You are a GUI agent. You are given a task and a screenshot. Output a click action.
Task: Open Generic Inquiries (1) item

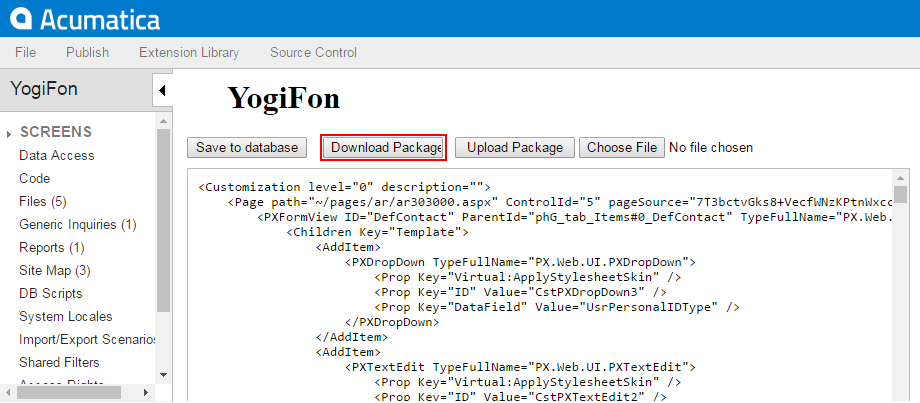point(78,224)
